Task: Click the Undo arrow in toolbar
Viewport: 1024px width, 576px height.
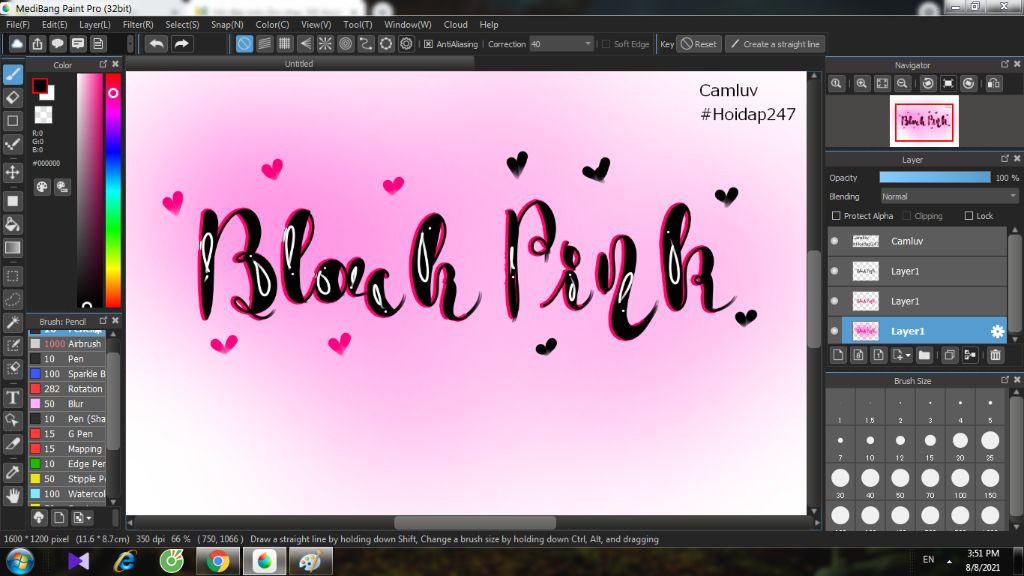Action: click(x=156, y=44)
